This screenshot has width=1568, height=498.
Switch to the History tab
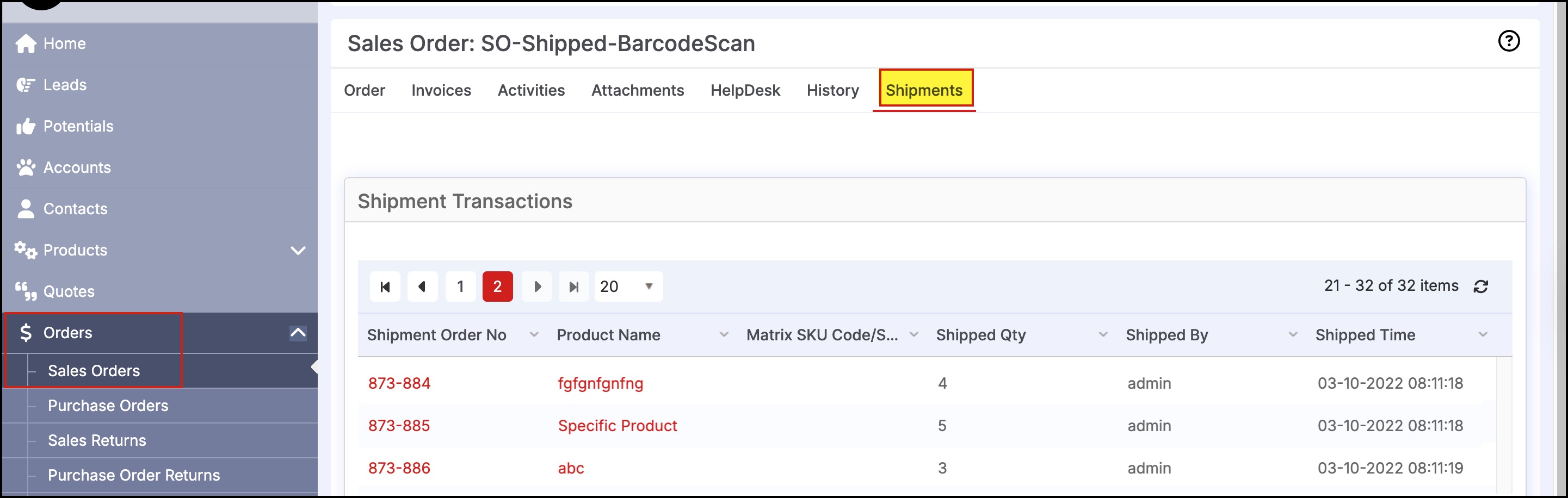point(833,91)
